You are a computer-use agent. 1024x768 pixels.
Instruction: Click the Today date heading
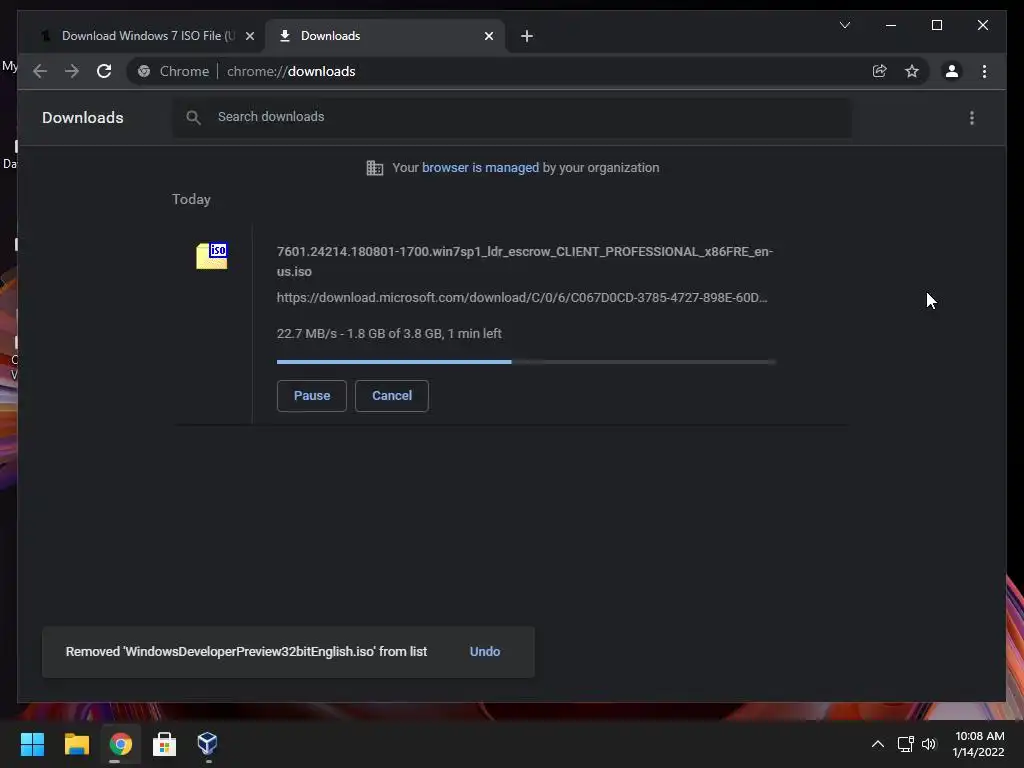click(x=191, y=199)
